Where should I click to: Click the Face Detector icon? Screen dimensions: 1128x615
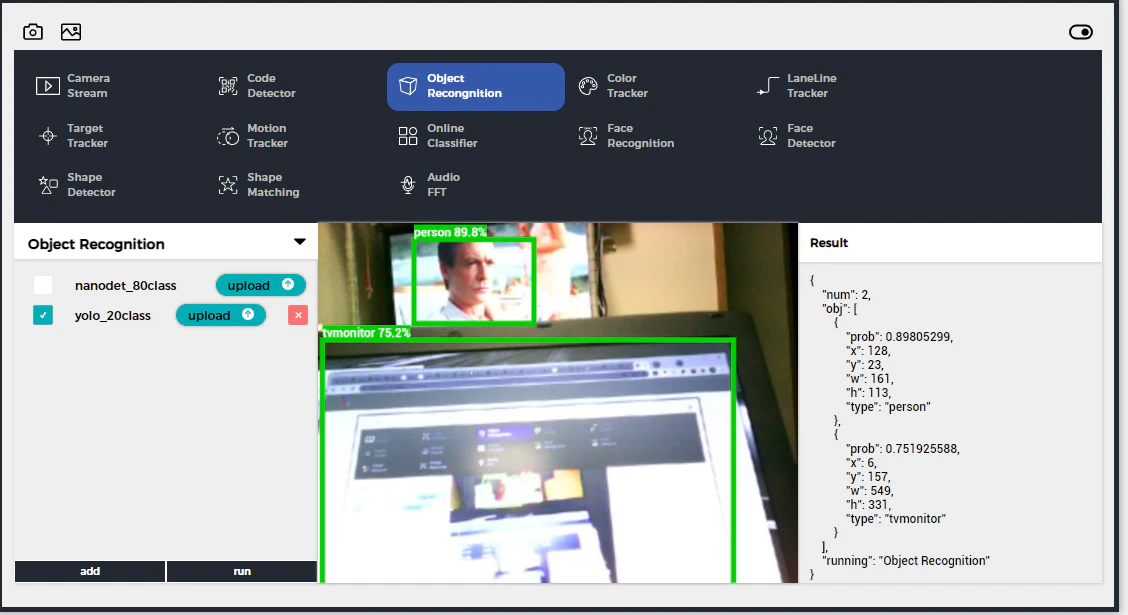point(768,136)
